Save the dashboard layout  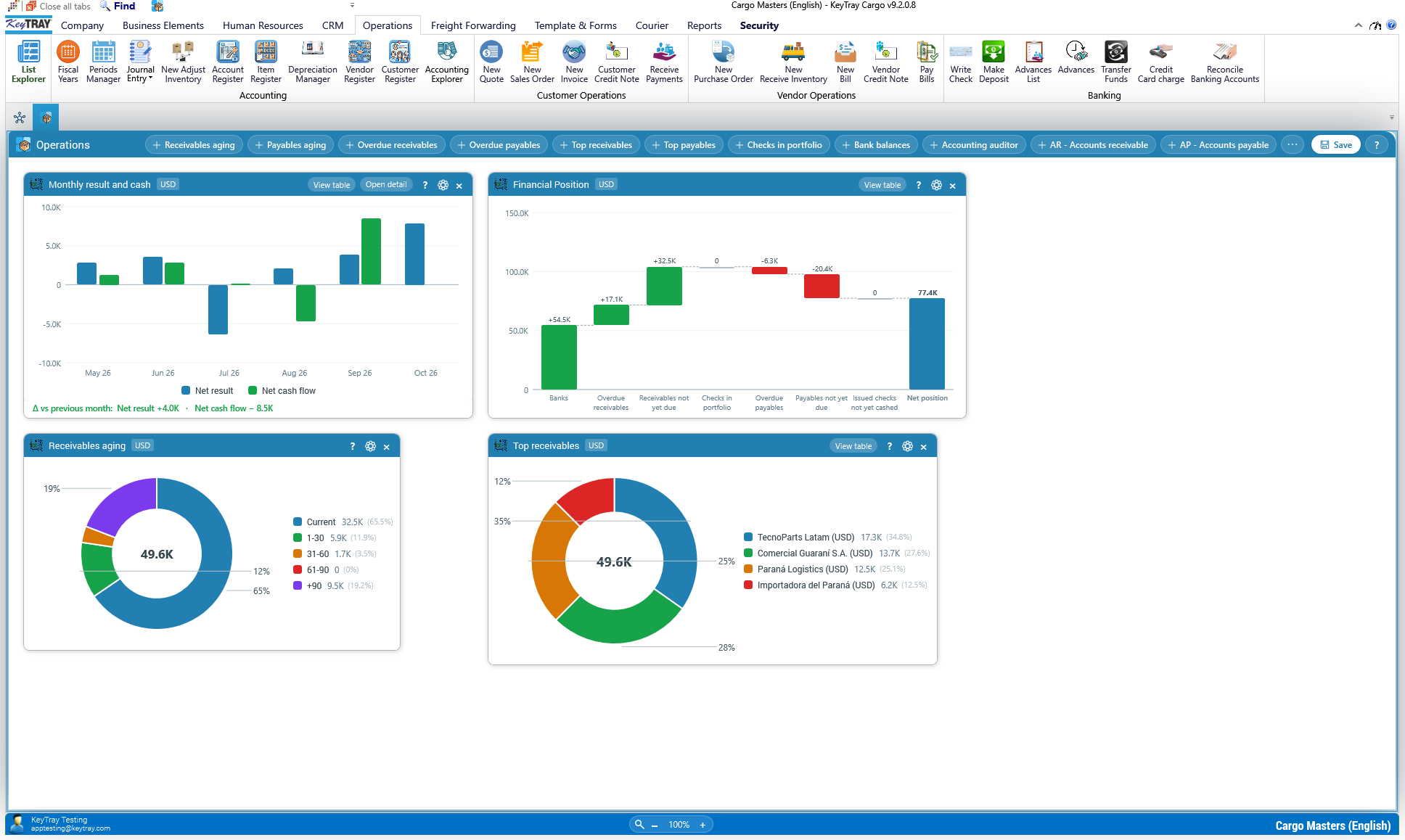click(1335, 144)
